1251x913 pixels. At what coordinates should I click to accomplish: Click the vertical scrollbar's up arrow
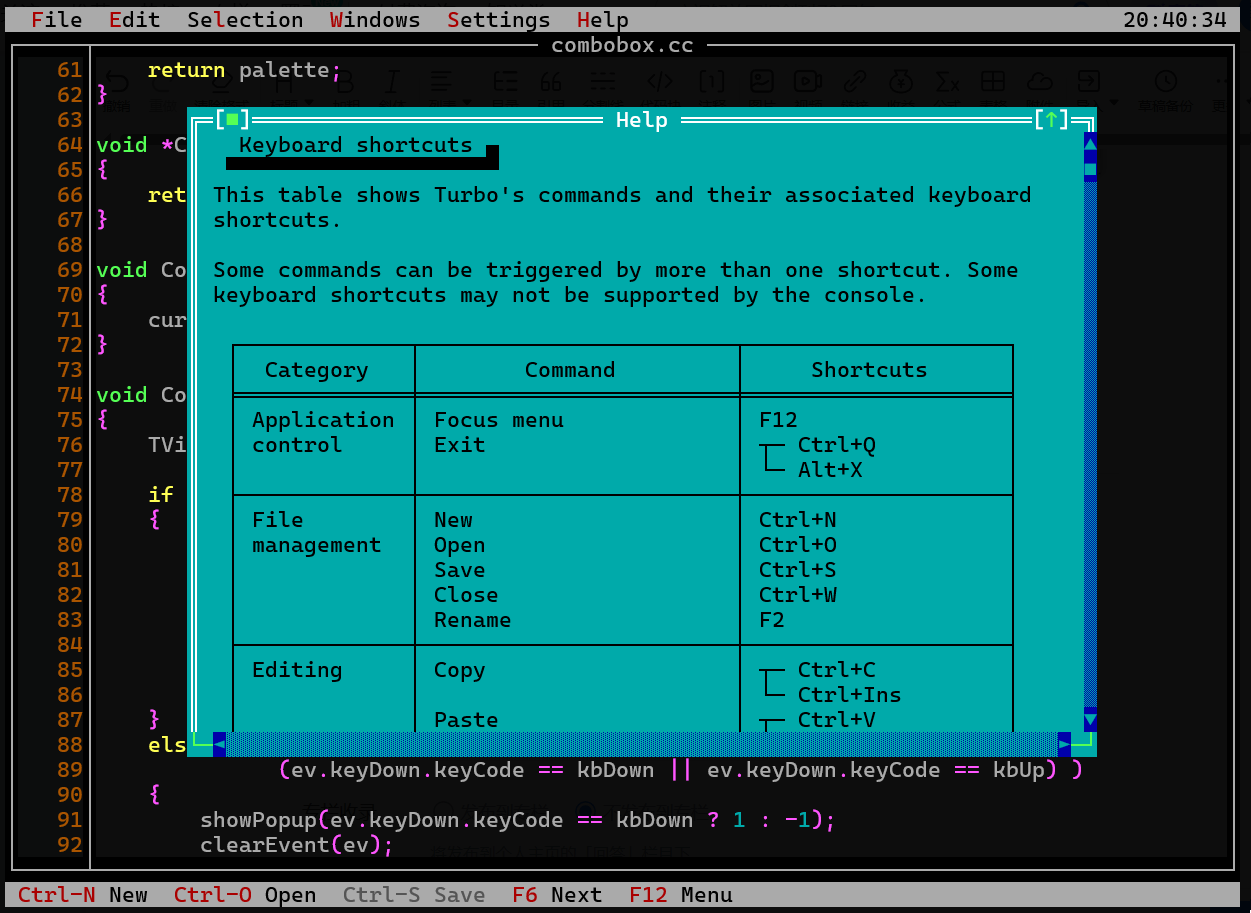[1090, 145]
